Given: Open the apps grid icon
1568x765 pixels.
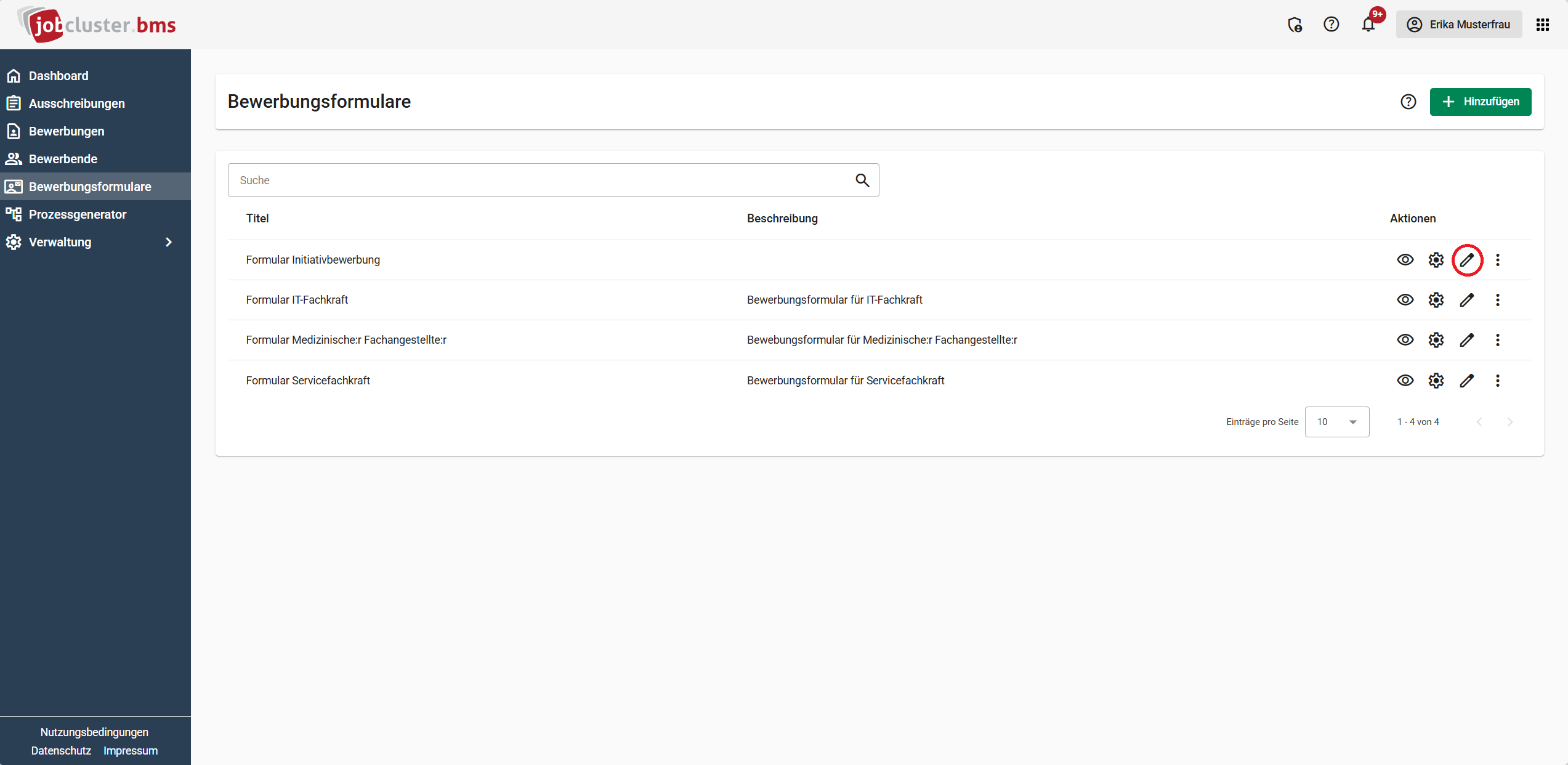Looking at the screenshot, I should coord(1543,25).
